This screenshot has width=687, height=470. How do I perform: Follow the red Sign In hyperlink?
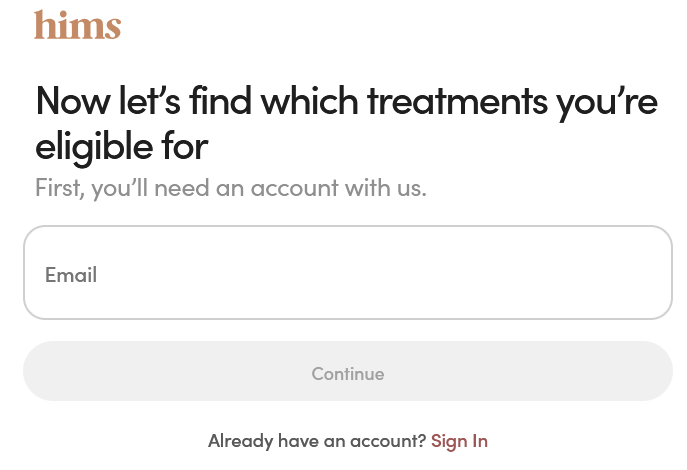tap(459, 440)
